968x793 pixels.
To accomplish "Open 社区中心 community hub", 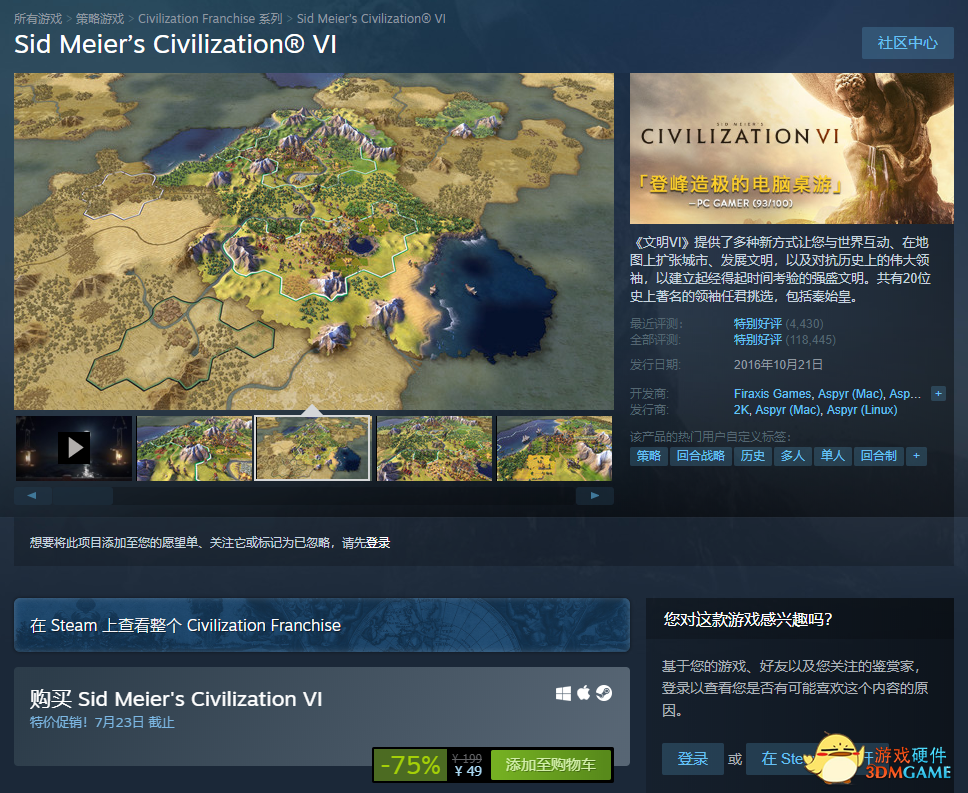I will click(908, 43).
